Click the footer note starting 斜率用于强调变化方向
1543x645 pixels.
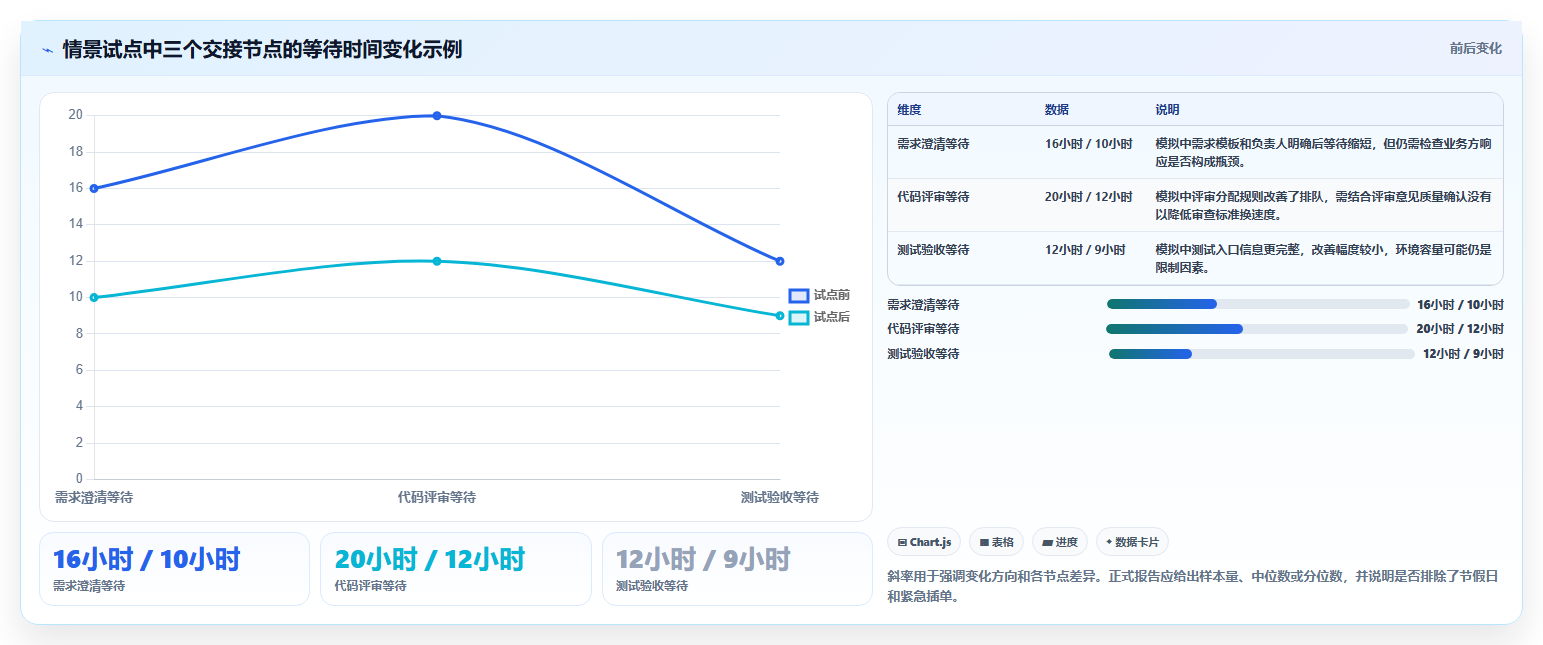click(1193, 587)
